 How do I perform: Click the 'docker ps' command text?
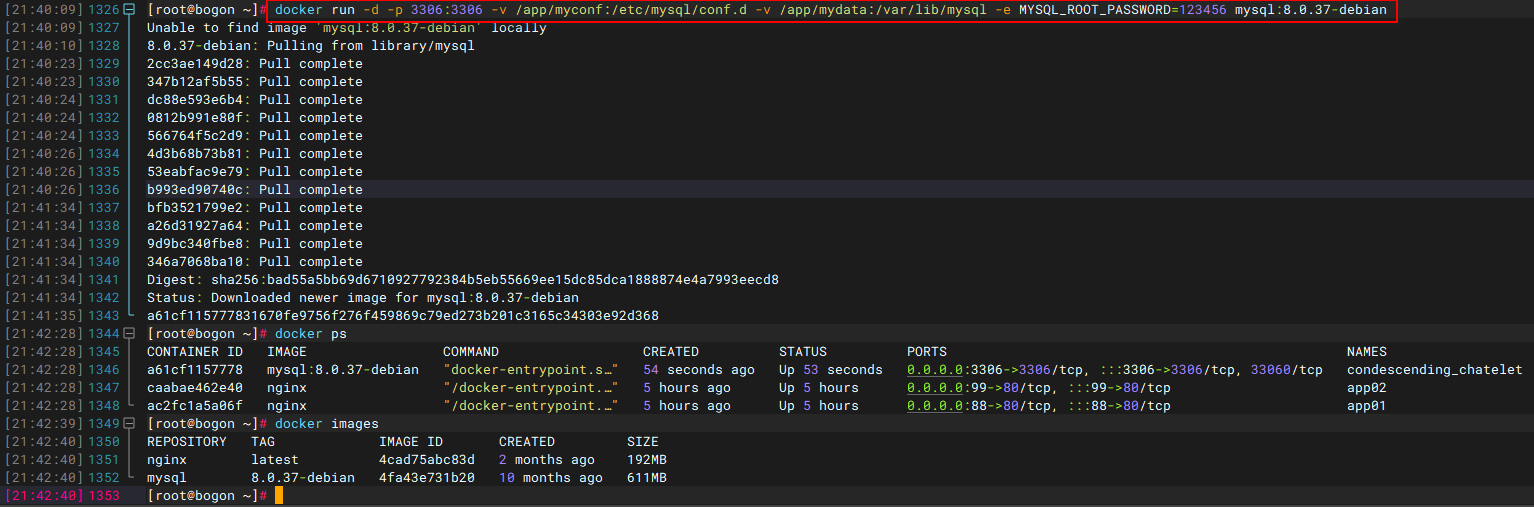[x=311, y=334]
